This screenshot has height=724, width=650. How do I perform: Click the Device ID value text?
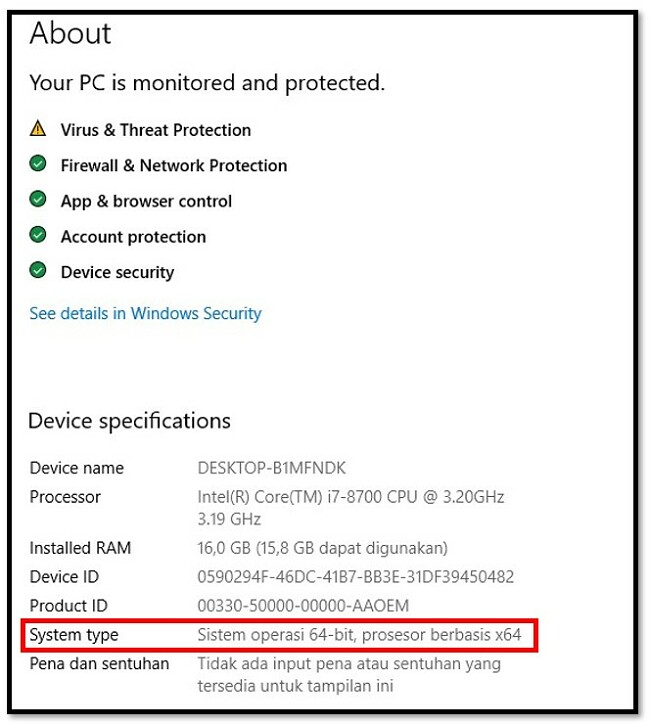(x=355, y=577)
